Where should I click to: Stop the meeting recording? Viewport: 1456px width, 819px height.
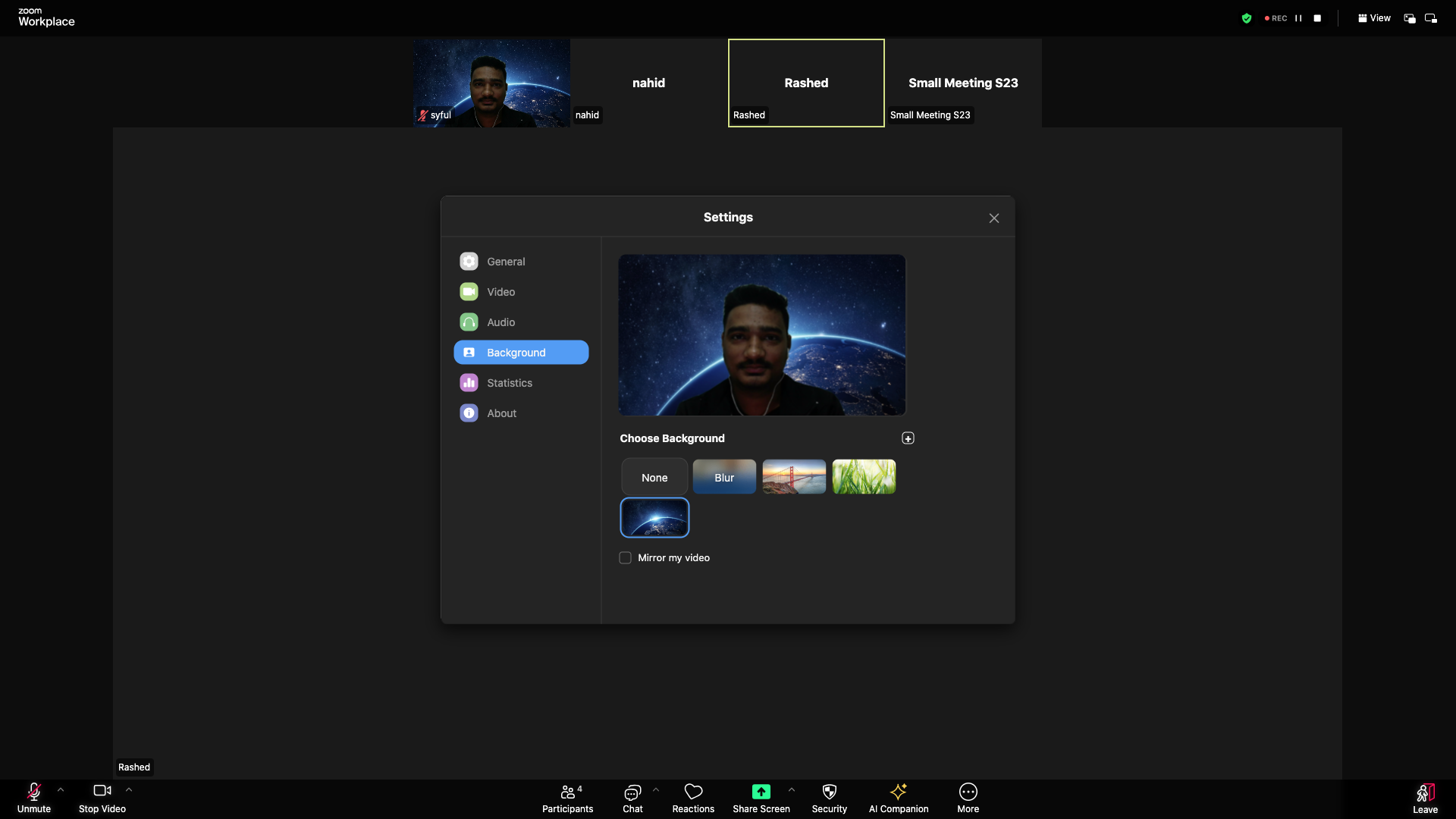click(1317, 18)
